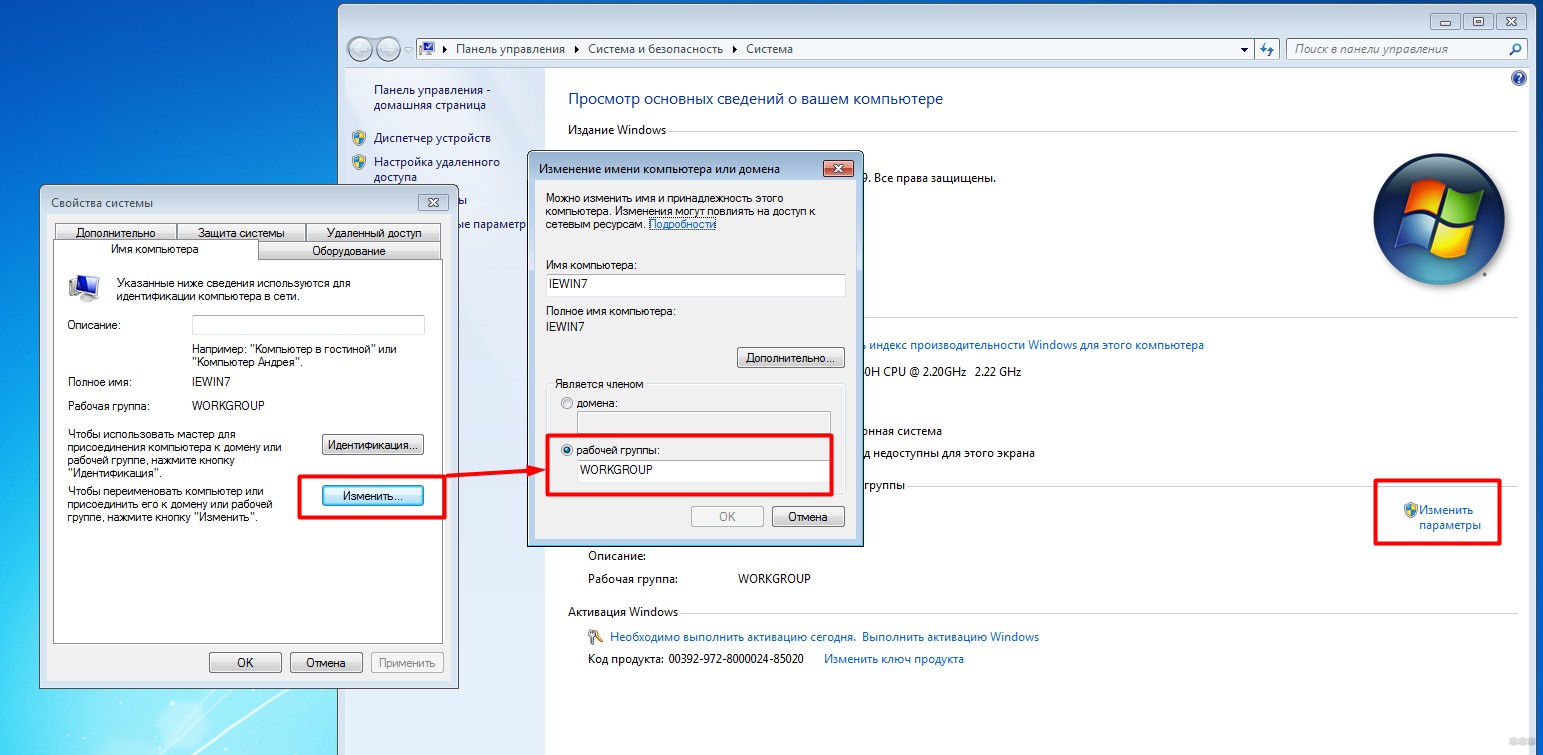This screenshot has height=755, width=1543.
Task: Click the keys icon beside activation notice
Action: [x=595, y=637]
